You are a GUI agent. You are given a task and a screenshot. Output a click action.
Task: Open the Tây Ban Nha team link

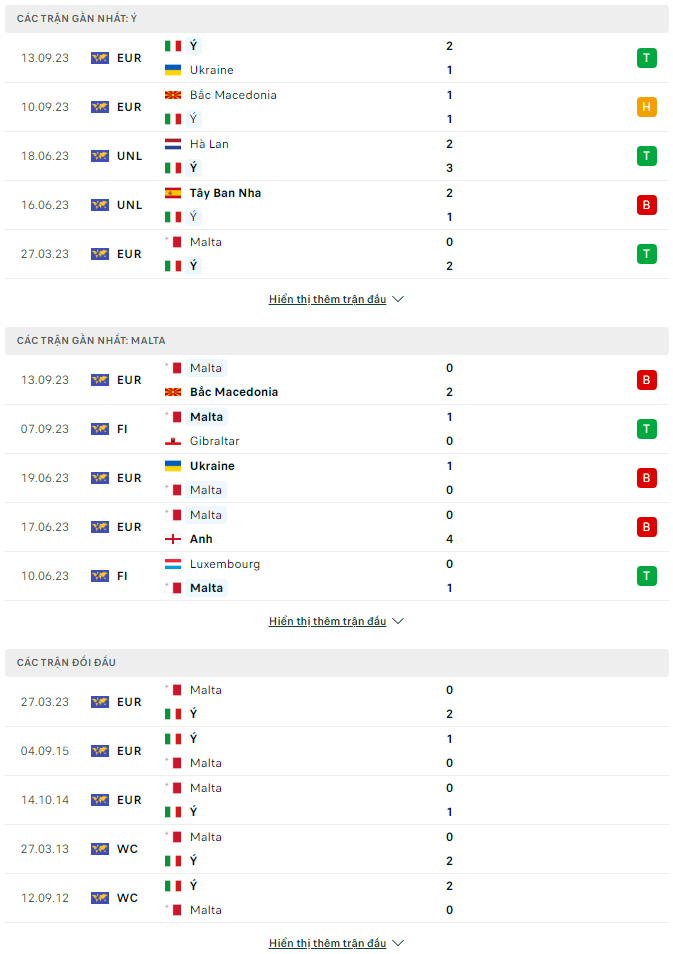[x=225, y=193]
